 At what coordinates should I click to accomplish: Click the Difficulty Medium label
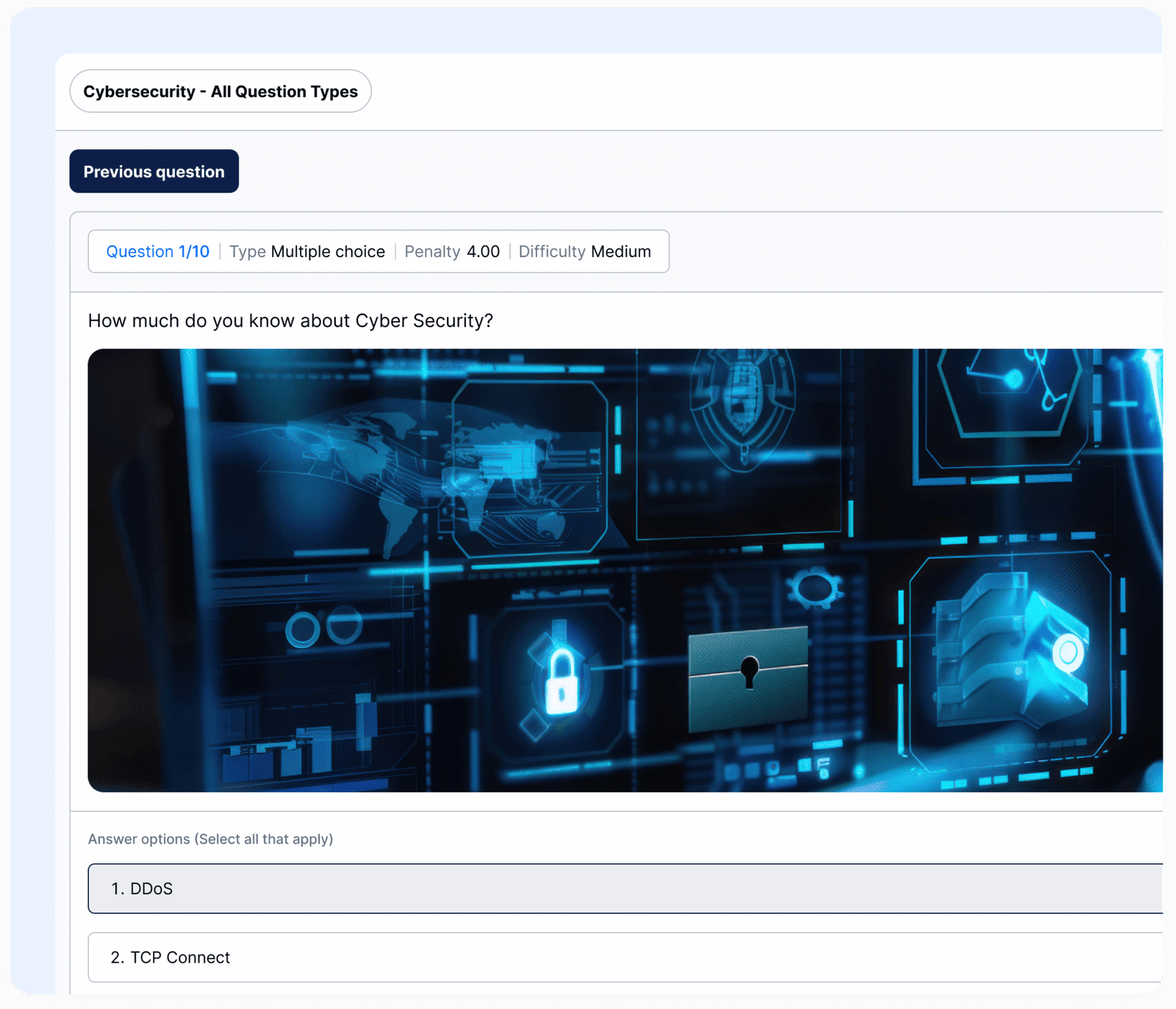[584, 251]
